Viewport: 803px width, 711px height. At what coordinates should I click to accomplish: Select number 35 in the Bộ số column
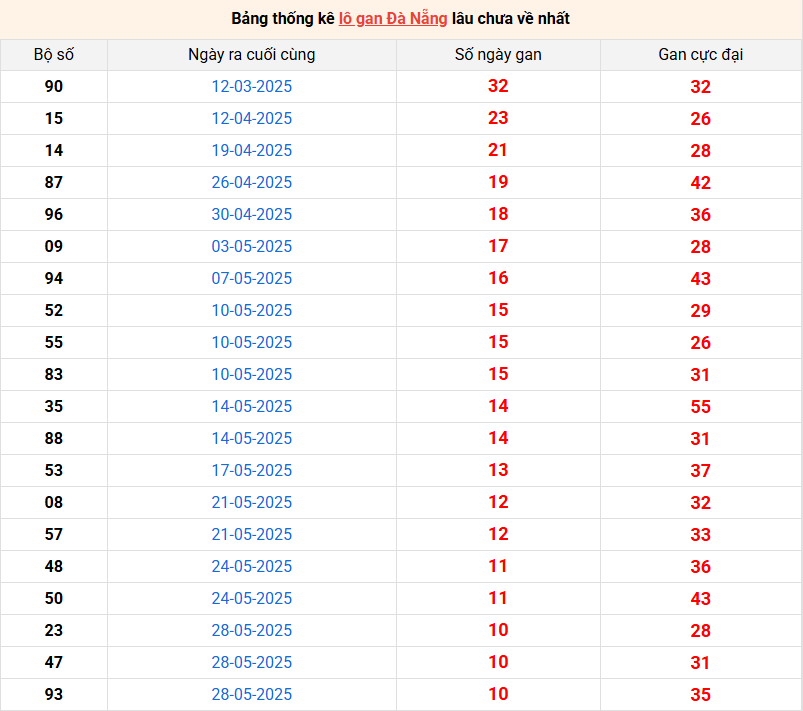(54, 407)
